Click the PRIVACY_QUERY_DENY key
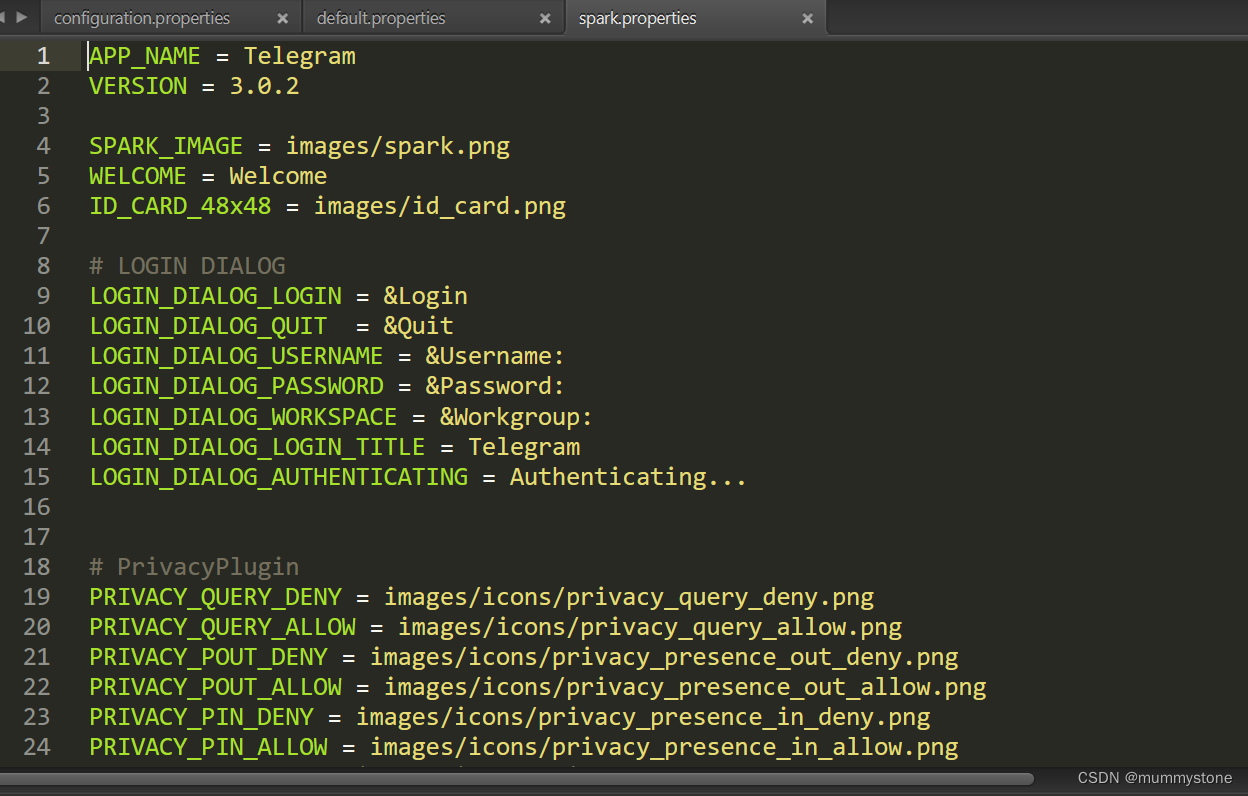Image resolution: width=1248 pixels, height=796 pixels. (215, 597)
